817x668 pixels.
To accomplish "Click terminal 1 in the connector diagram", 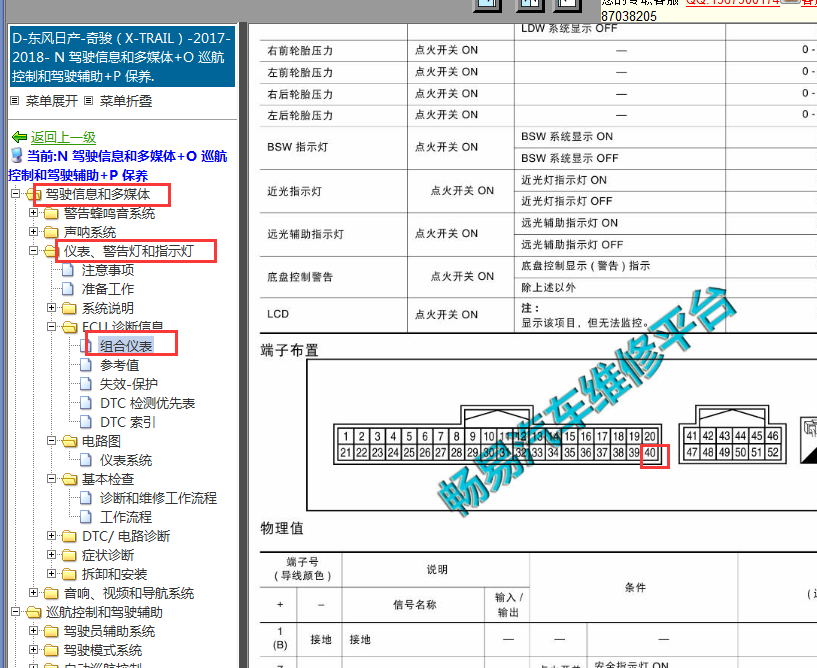I will coord(345,436).
